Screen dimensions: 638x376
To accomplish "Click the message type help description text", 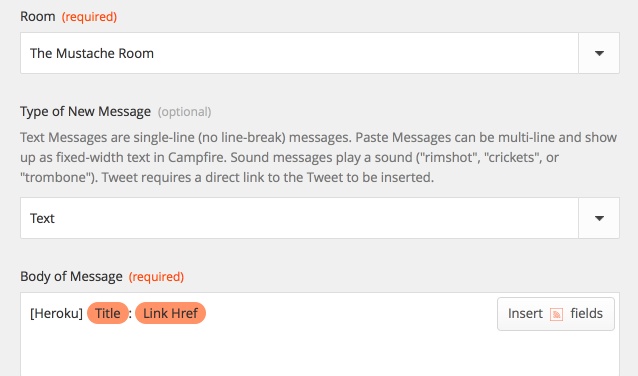I will pos(319,157).
